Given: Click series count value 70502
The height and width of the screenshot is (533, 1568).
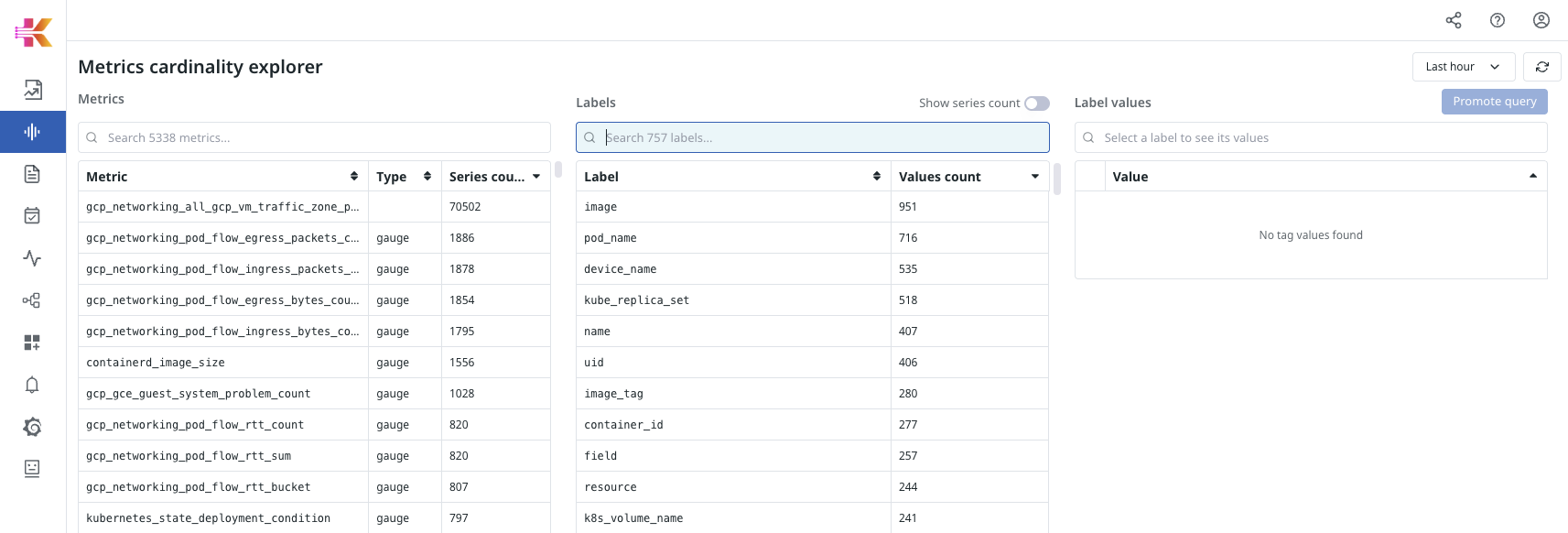Looking at the screenshot, I should [x=465, y=207].
